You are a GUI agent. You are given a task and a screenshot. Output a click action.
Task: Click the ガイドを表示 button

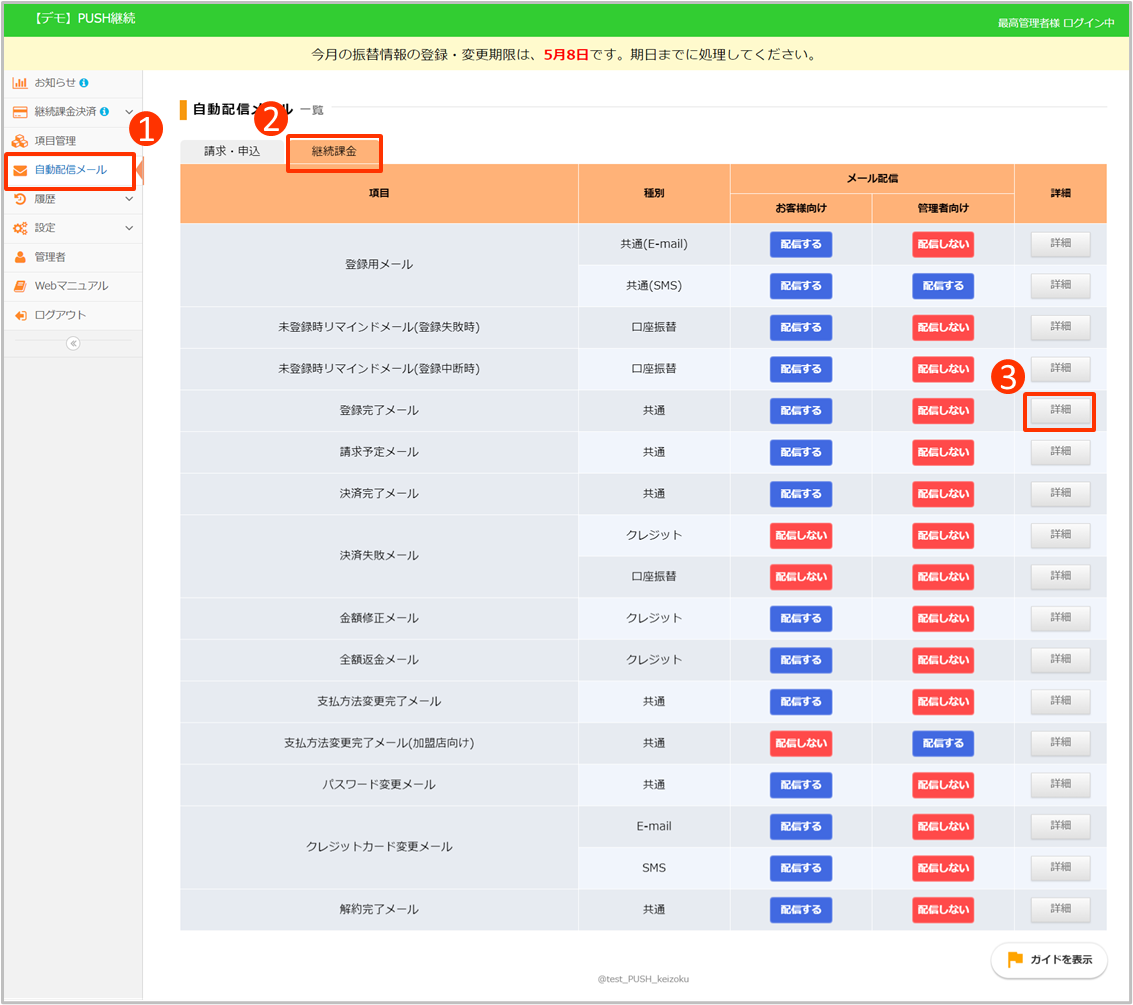click(1049, 960)
